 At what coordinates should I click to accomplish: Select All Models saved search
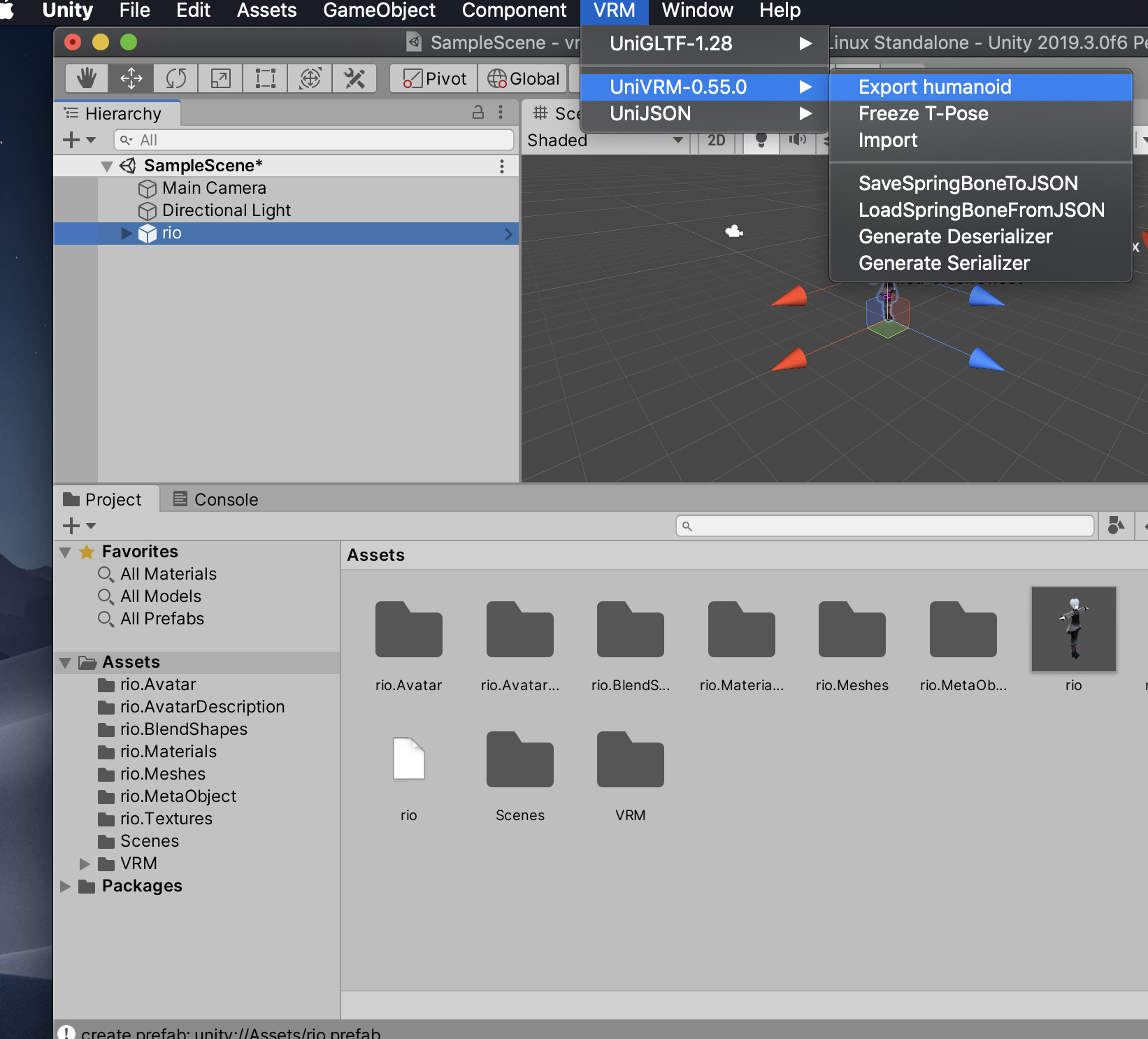(161, 596)
